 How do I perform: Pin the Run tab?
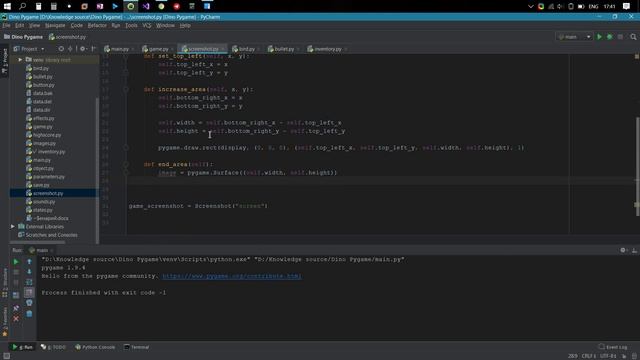coord(16,308)
